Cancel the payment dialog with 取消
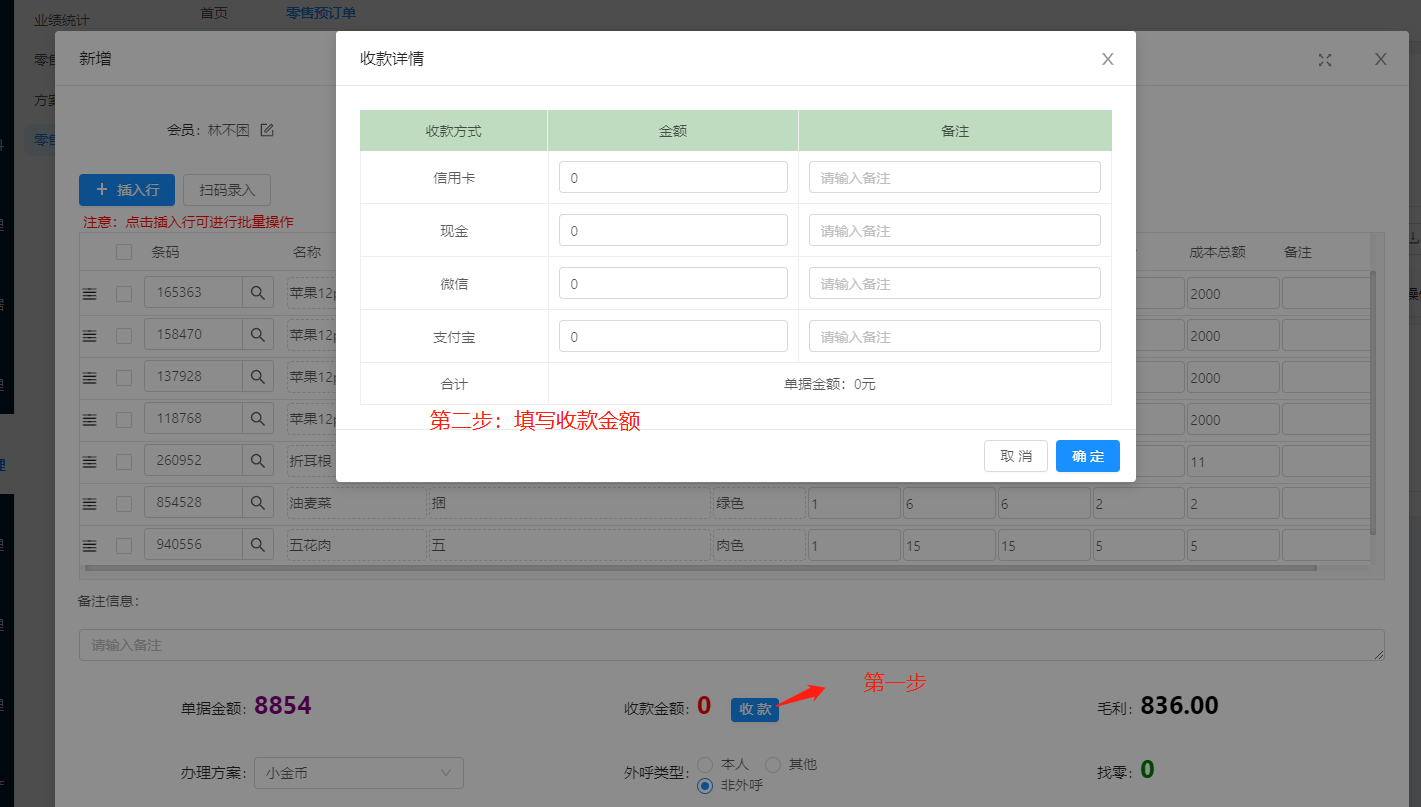The image size is (1421, 807). tap(1016, 456)
